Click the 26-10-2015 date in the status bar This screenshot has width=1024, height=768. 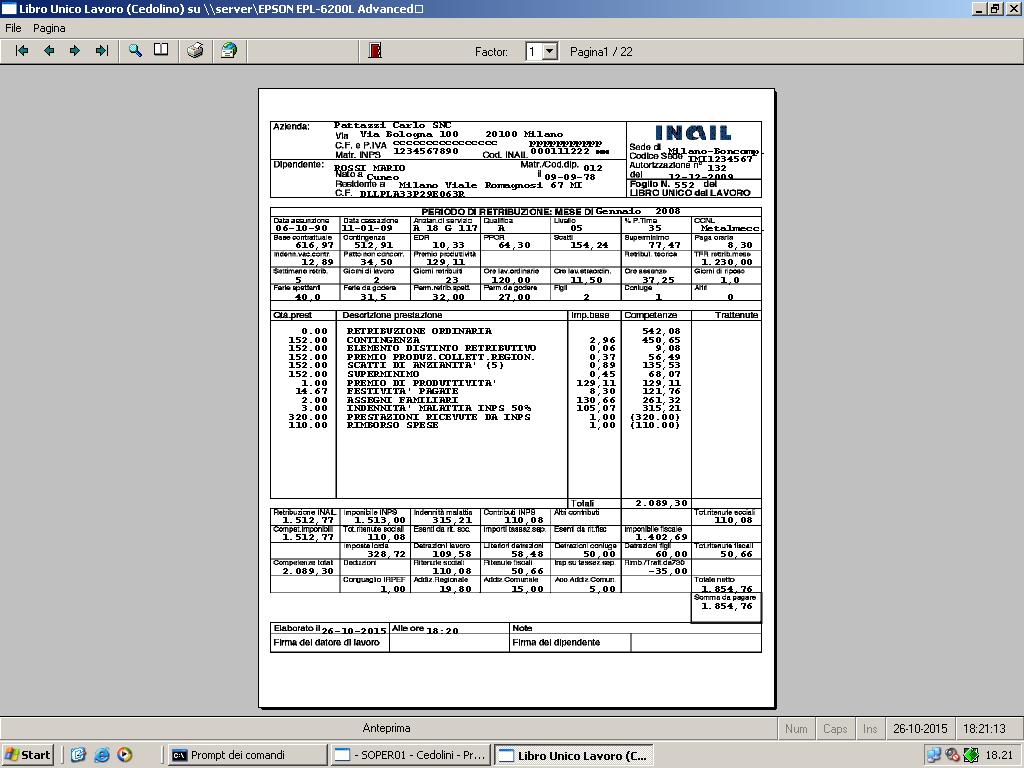(x=920, y=728)
